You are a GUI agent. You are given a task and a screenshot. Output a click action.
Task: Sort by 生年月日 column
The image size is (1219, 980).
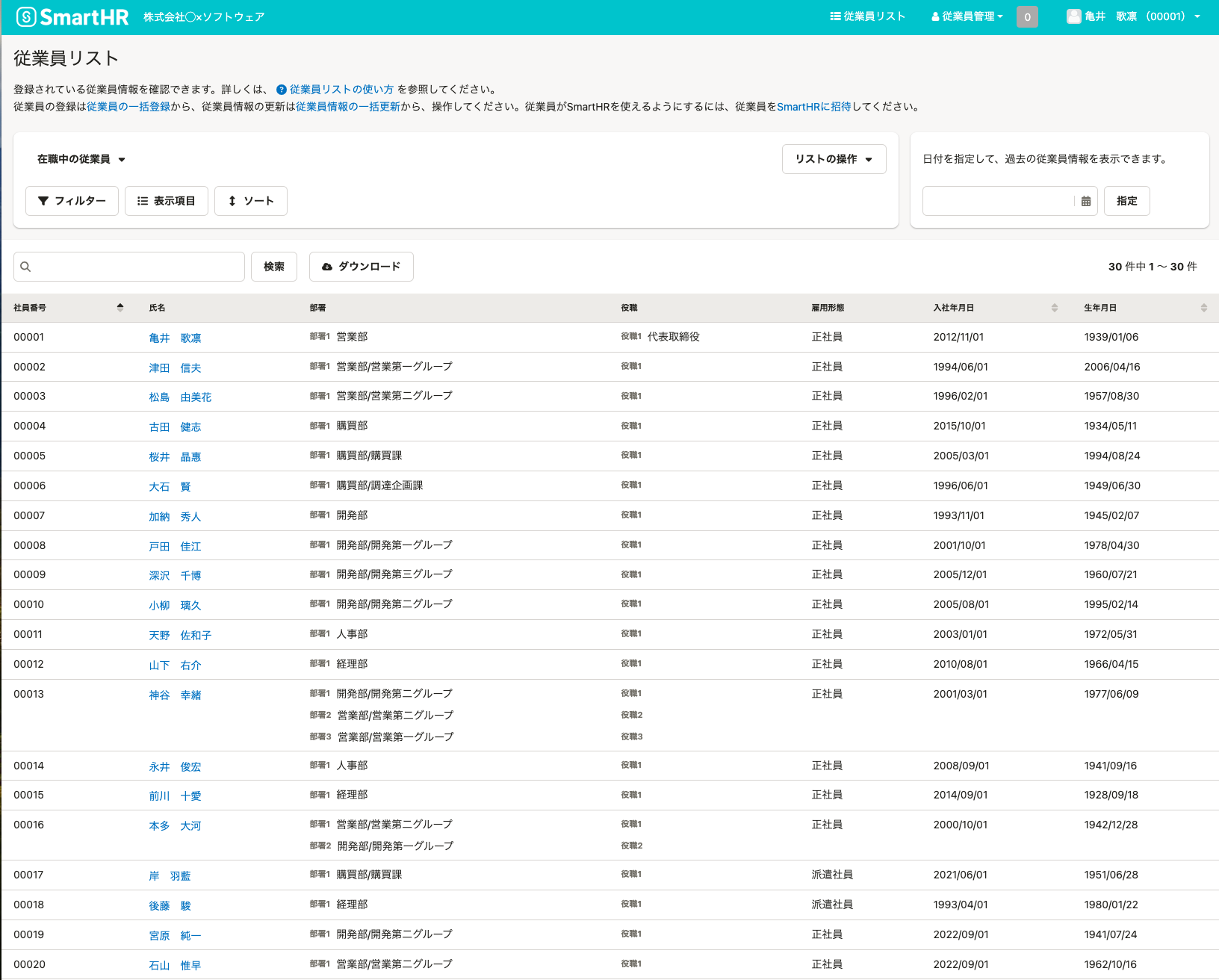pos(1204,308)
